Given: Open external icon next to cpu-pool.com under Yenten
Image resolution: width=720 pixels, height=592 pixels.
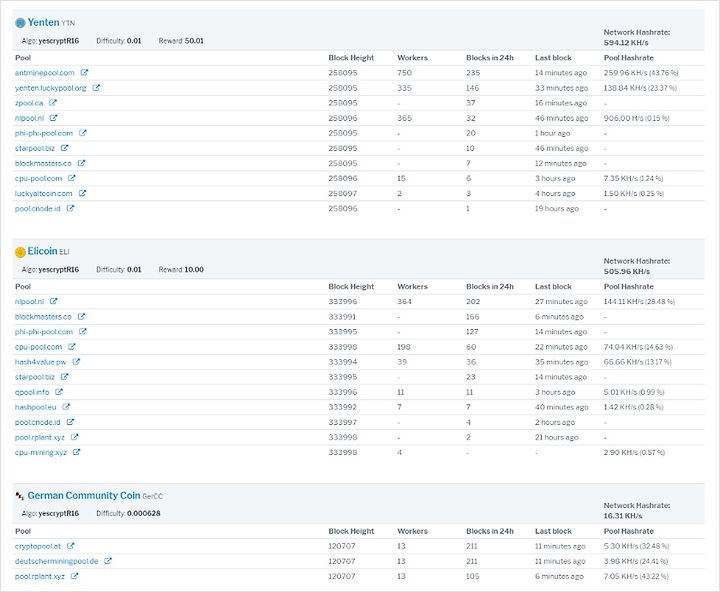Looking at the screenshot, I should (72, 178).
